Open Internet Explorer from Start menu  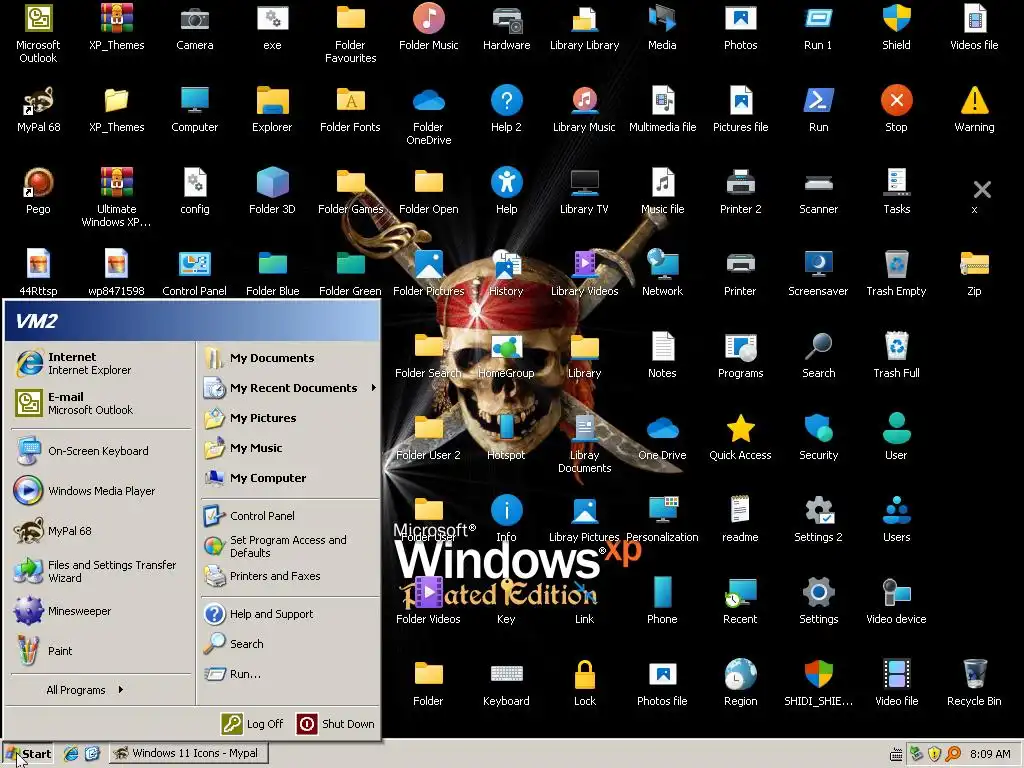(x=101, y=364)
